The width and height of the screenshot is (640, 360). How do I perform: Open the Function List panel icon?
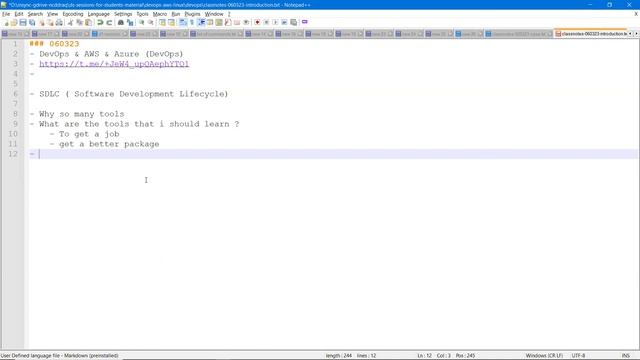228,22
